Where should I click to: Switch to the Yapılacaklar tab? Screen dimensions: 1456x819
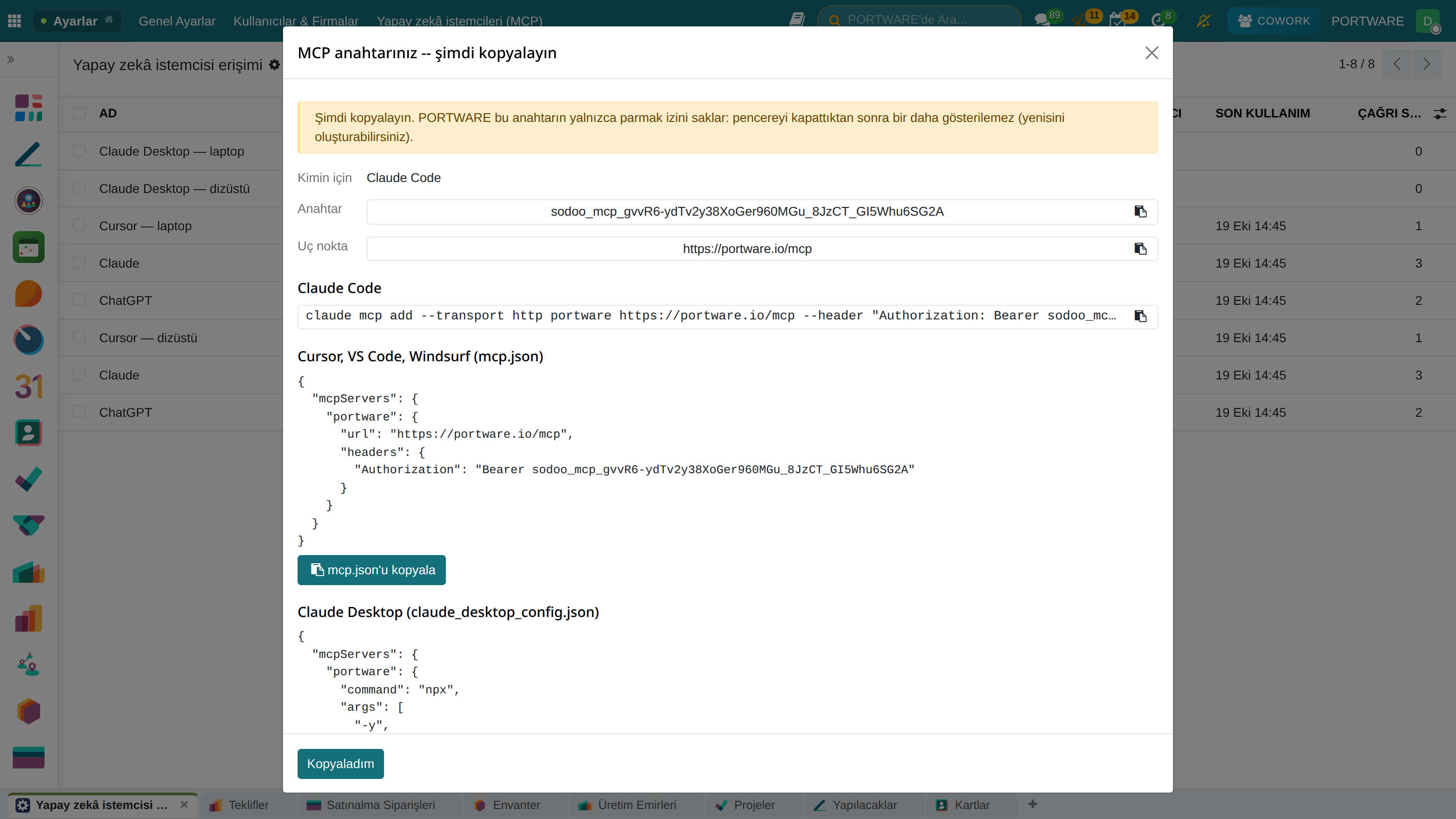[x=855, y=805]
